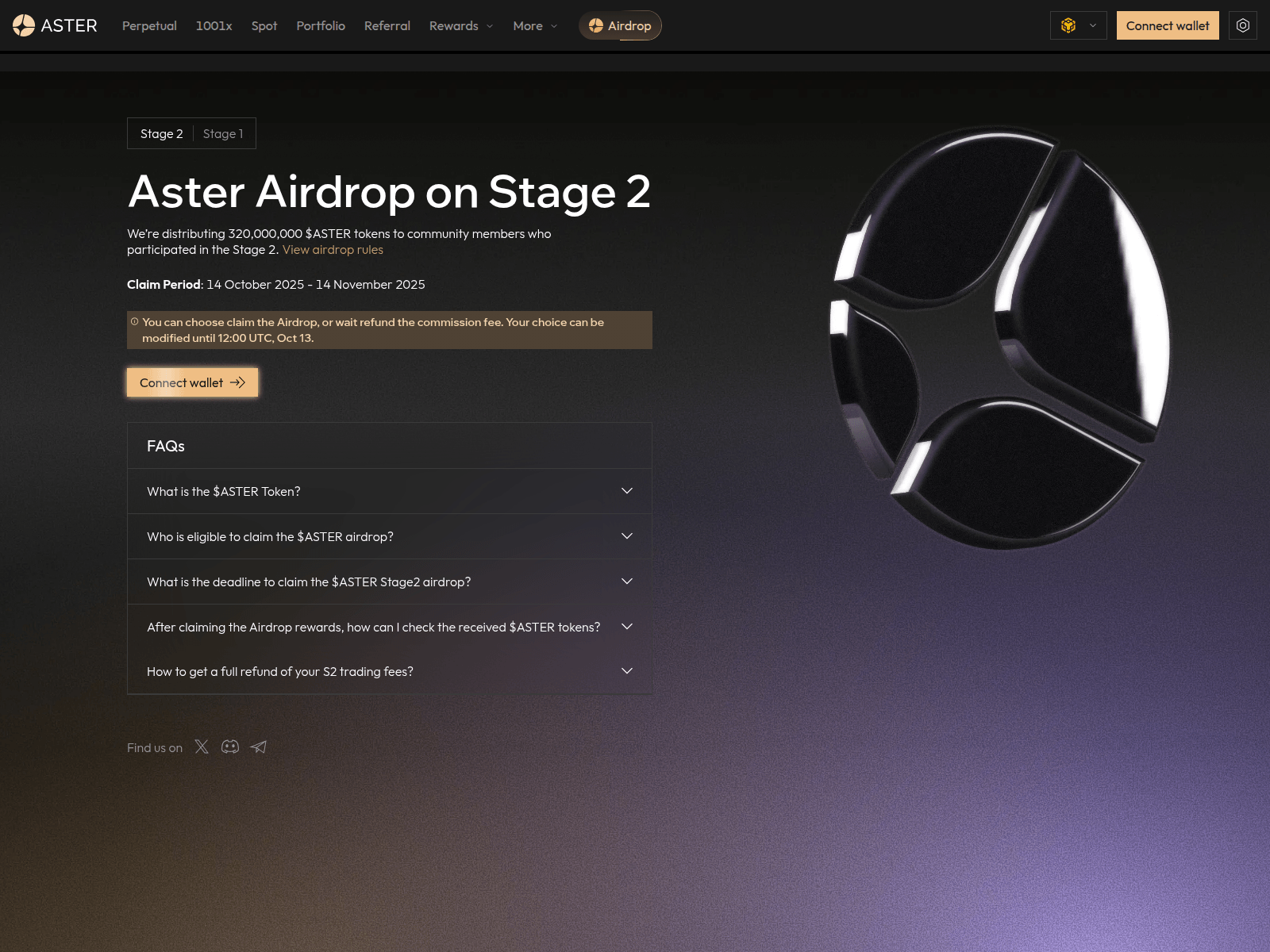Open the Referral page
1270x952 pixels.
(x=387, y=25)
